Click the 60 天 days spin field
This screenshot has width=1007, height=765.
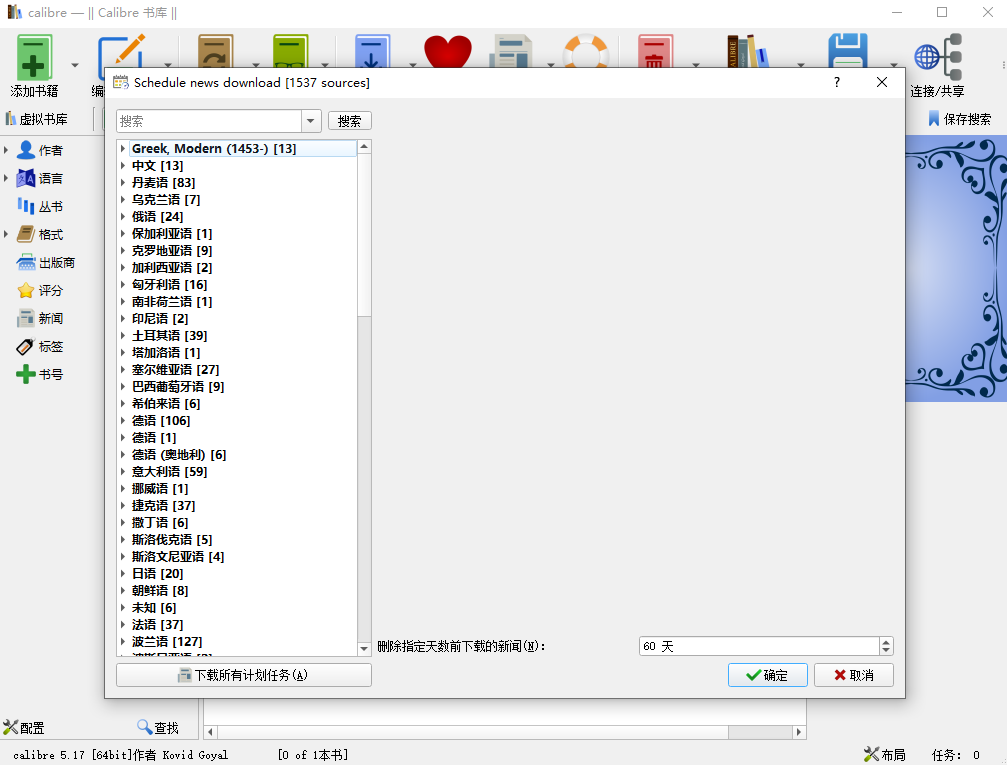pyautogui.click(x=759, y=646)
